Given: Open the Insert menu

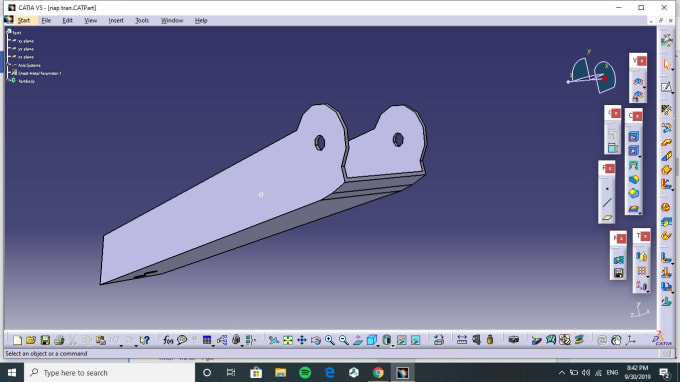Looking at the screenshot, I should click(116, 20).
